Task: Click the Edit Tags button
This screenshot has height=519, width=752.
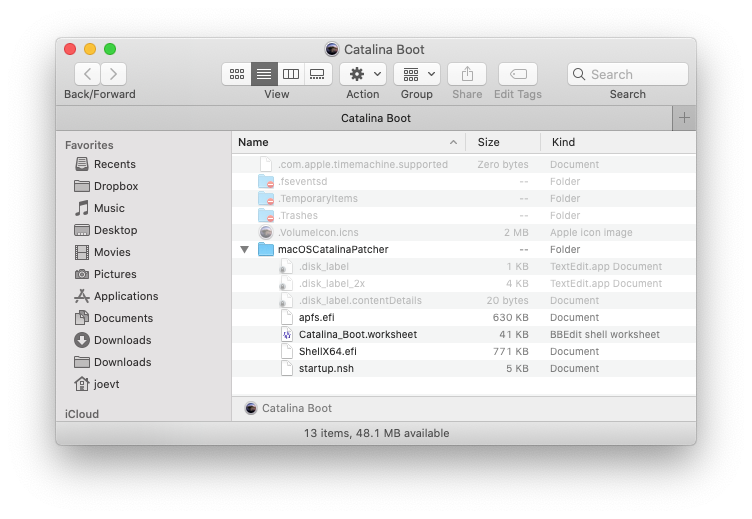Action: (518, 74)
